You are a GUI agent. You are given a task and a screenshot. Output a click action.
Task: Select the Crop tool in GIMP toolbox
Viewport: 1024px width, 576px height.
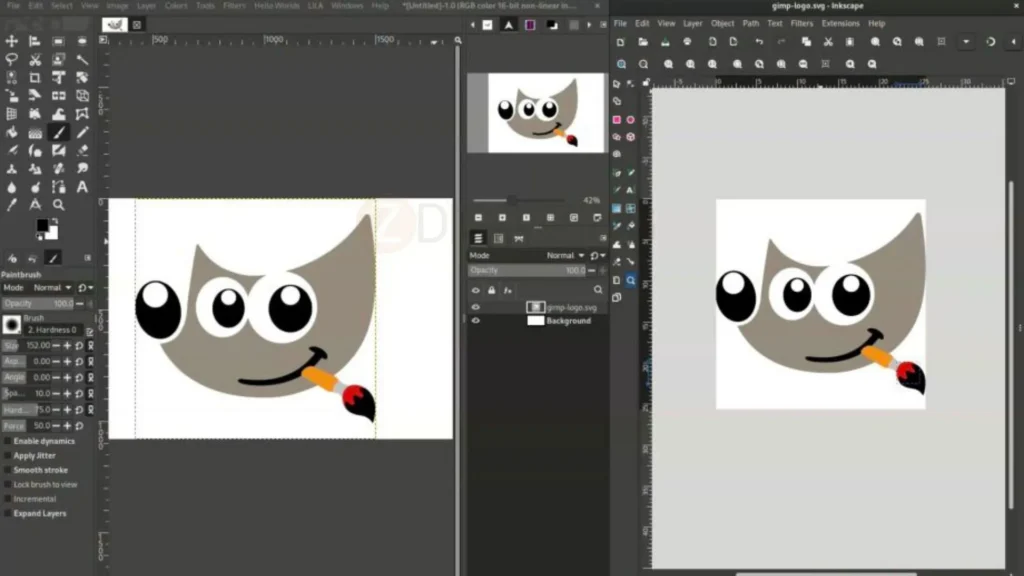[35, 78]
